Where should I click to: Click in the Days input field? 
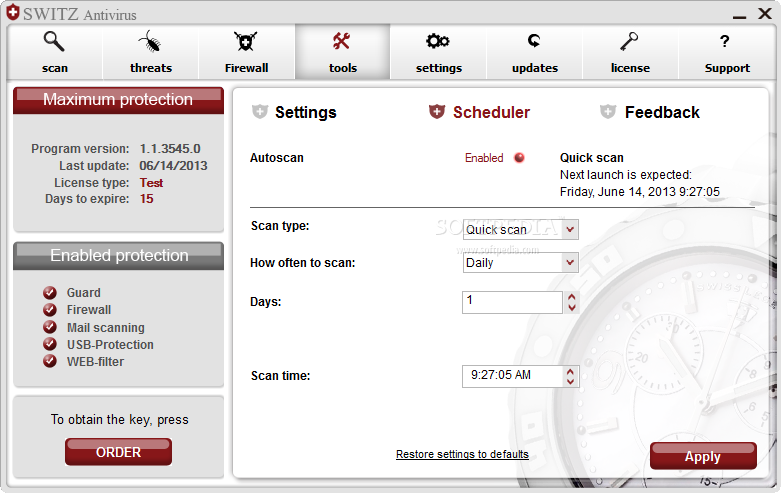(x=512, y=302)
